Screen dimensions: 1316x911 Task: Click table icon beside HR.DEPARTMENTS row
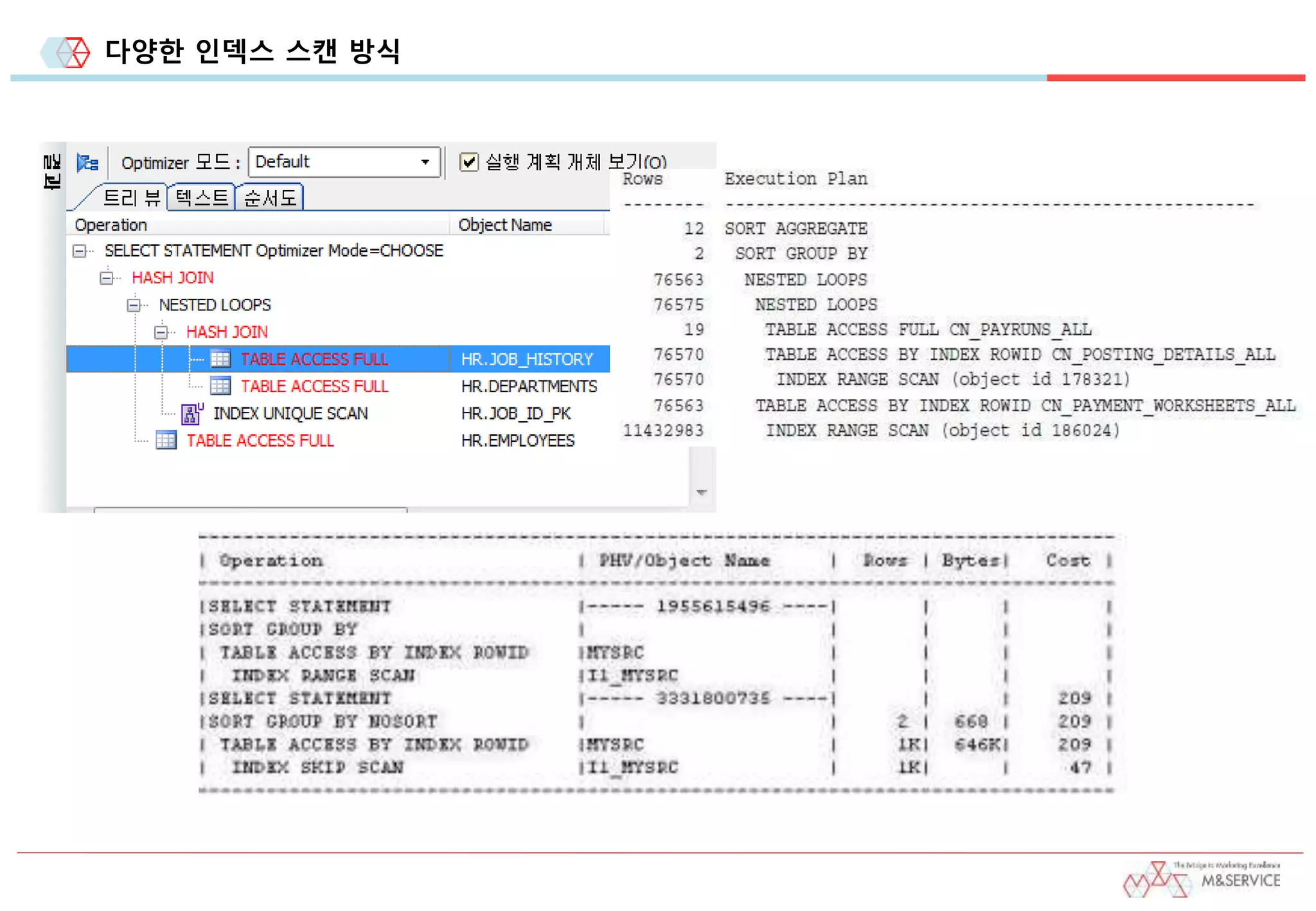pyautogui.click(x=220, y=386)
